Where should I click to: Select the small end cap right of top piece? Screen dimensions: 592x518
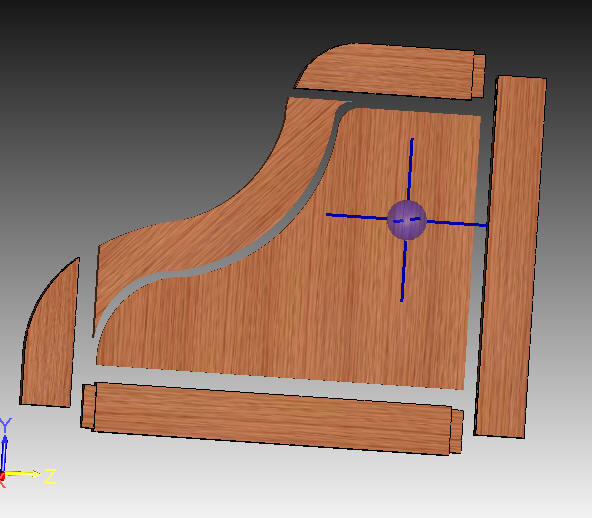pos(479,76)
